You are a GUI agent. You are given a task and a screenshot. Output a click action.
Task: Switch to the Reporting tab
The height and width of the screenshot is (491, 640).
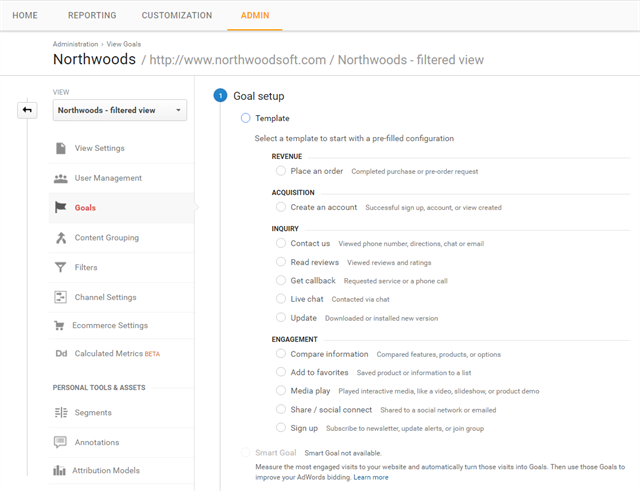pyautogui.click(x=92, y=16)
